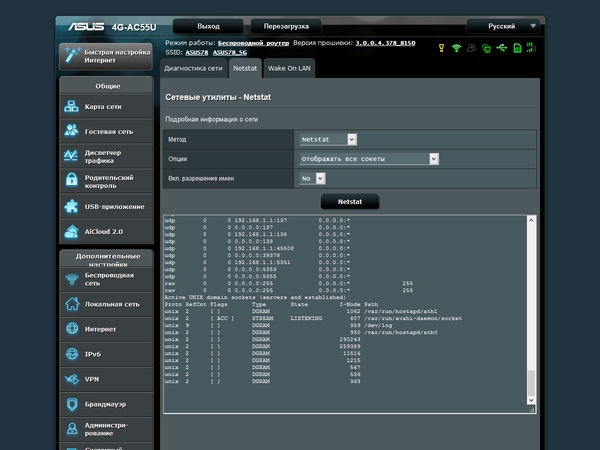Switch to Диагностика сети tab

[x=193, y=68]
